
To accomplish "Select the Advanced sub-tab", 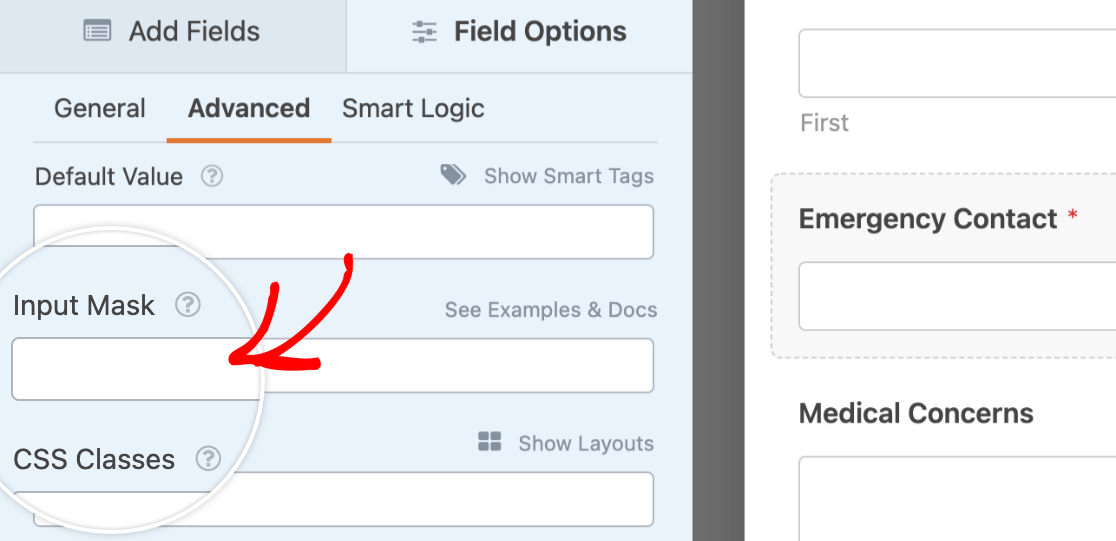I will click(249, 108).
